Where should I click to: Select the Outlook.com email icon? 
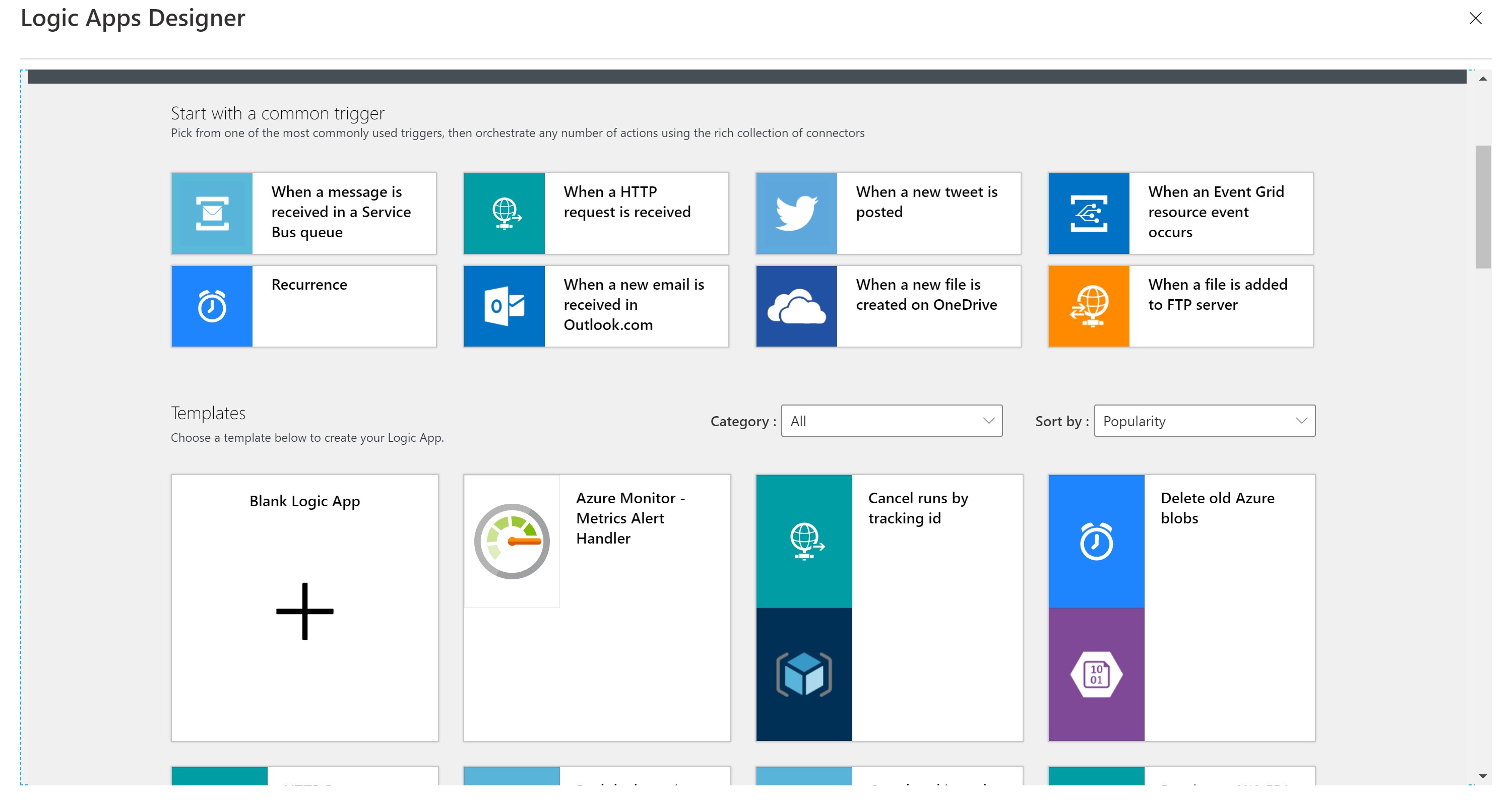[504, 306]
